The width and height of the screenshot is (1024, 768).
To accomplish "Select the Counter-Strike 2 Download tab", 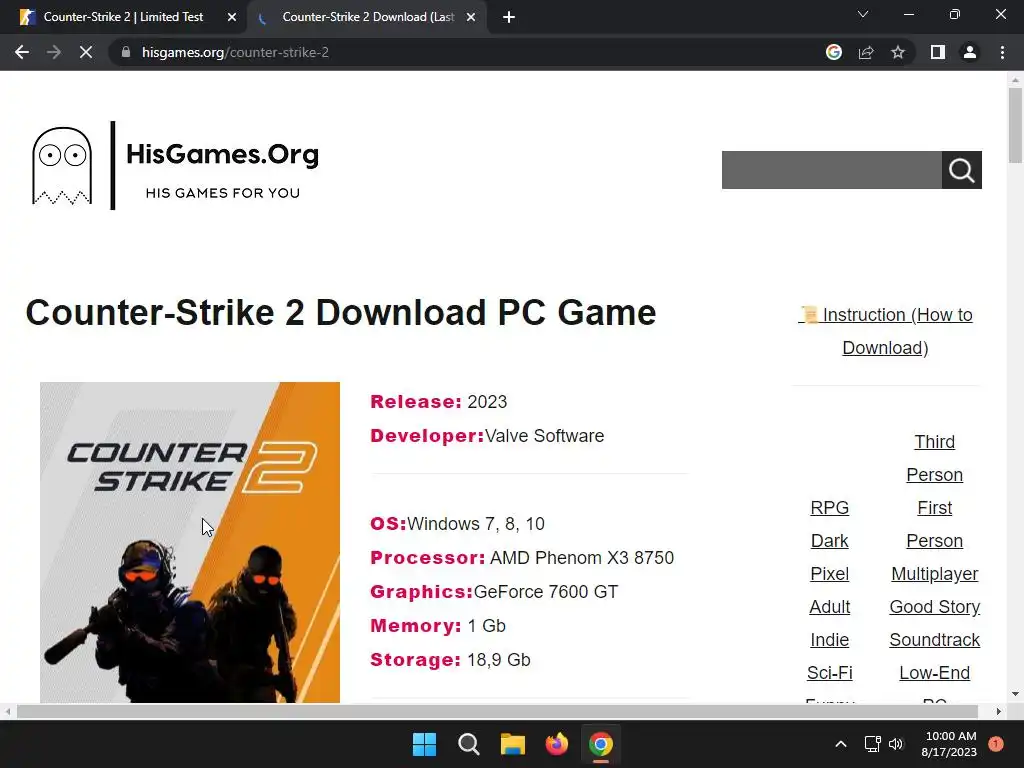I will (366, 17).
